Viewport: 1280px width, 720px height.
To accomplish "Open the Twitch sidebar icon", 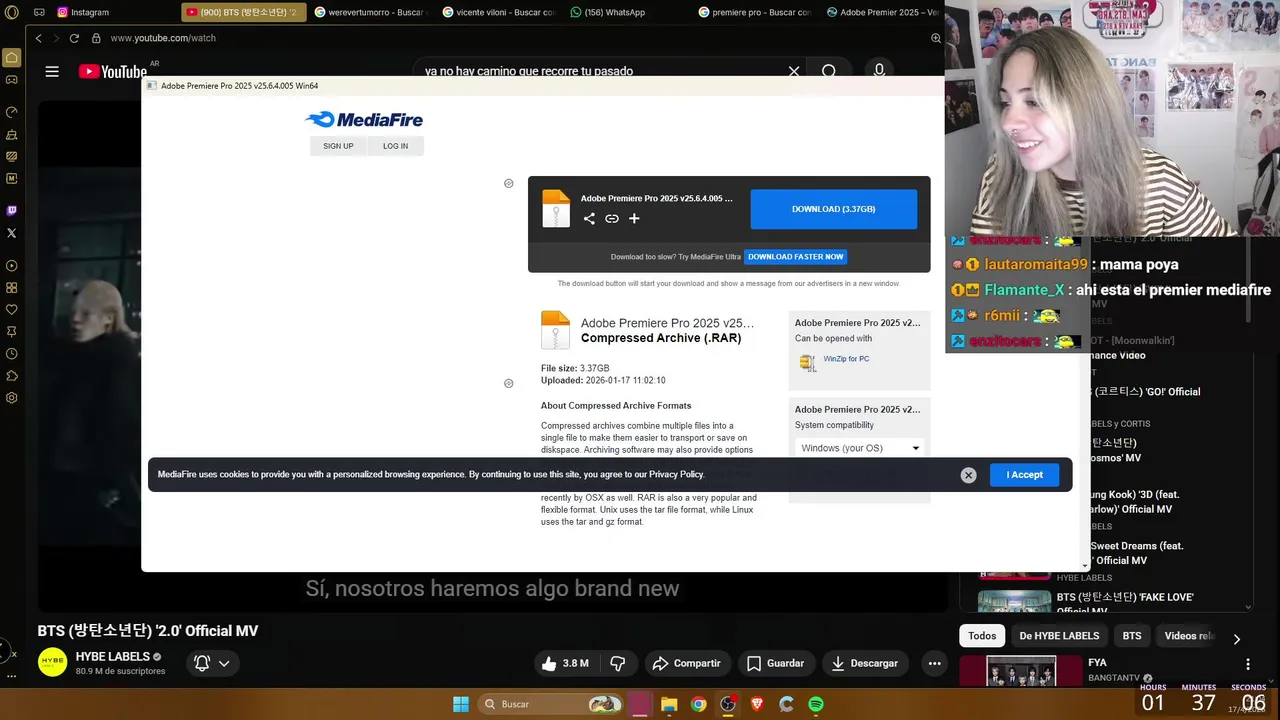I will (12, 211).
